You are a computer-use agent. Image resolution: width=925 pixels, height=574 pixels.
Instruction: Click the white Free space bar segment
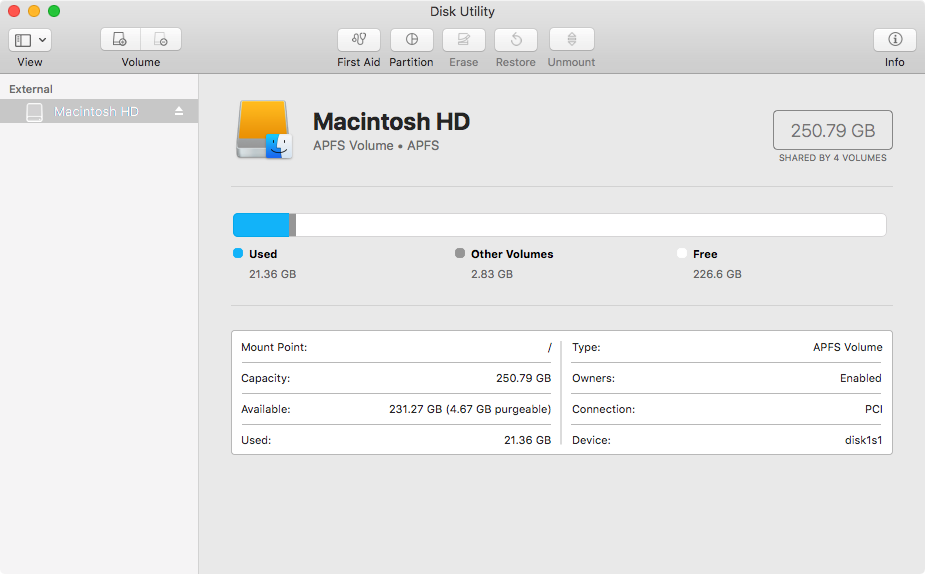point(591,225)
